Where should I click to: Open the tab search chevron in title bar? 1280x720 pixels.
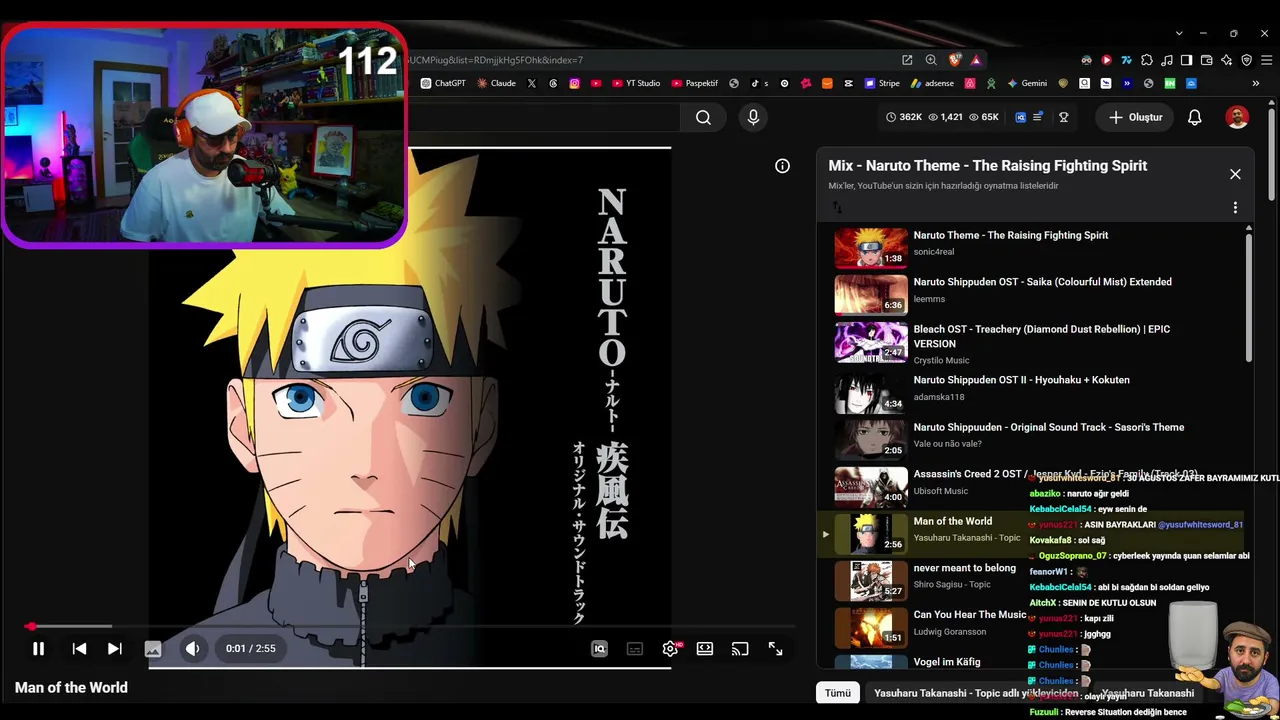pyautogui.click(x=1179, y=33)
